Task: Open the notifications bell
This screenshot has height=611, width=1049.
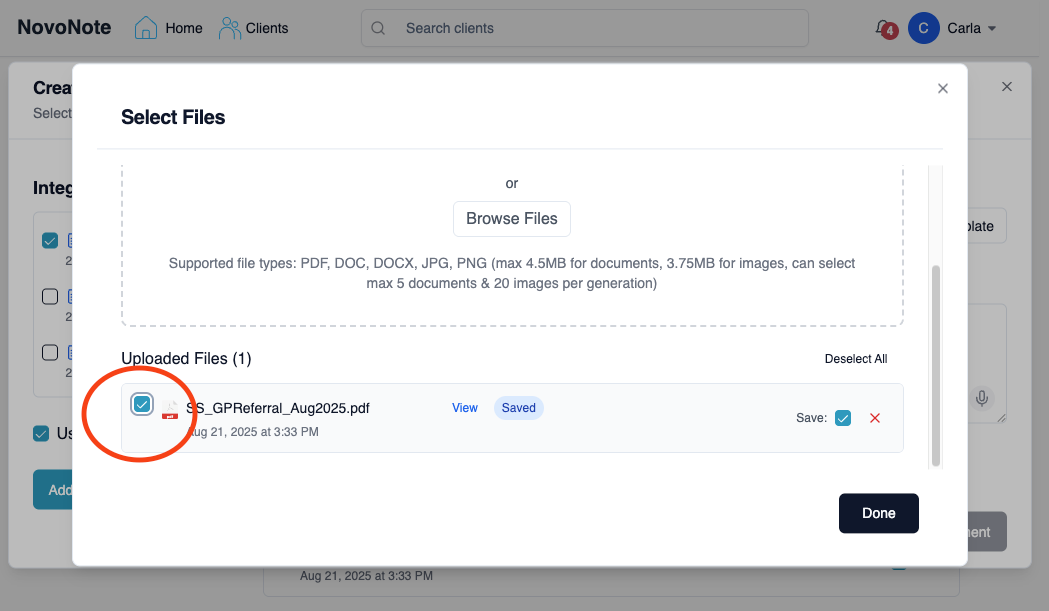Action: click(x=882, y=28)
